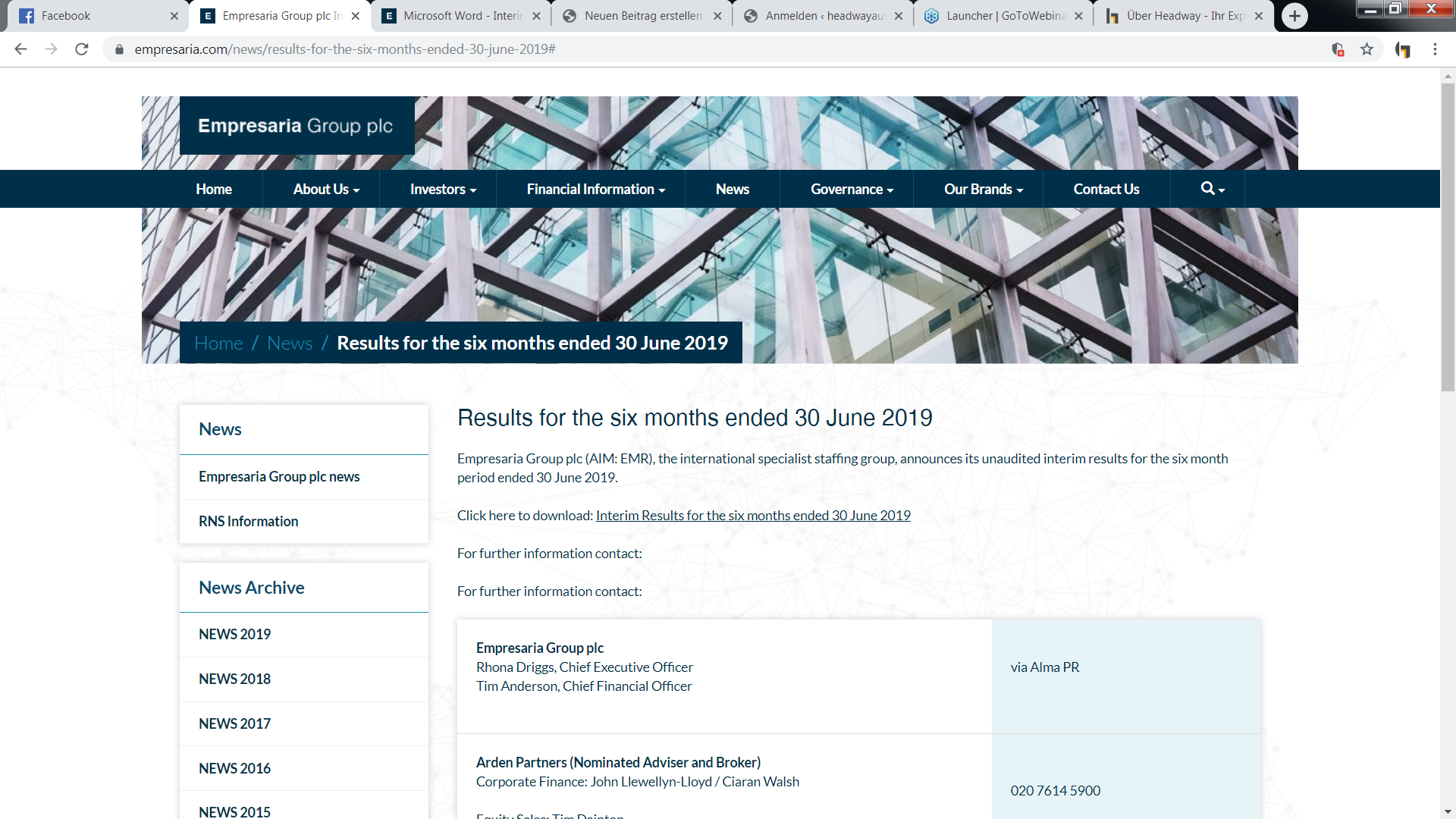
Task: Reload the page with the refresh icon
Action: [x=82, y=49]
